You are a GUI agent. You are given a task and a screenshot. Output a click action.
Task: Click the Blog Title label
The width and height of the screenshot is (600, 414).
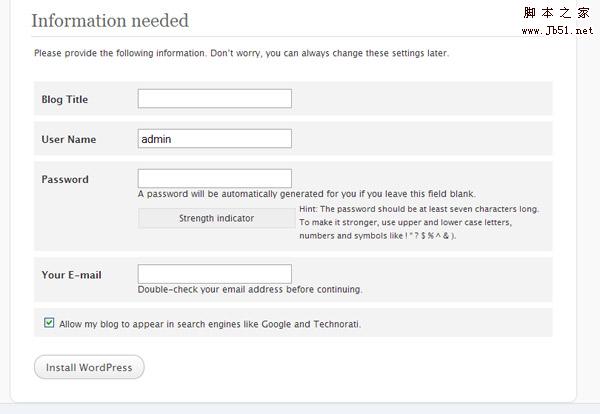point(65,99)
